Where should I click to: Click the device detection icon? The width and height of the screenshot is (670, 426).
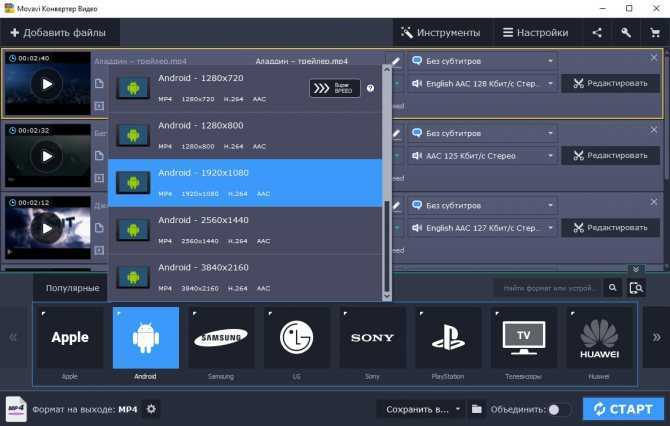636,288
